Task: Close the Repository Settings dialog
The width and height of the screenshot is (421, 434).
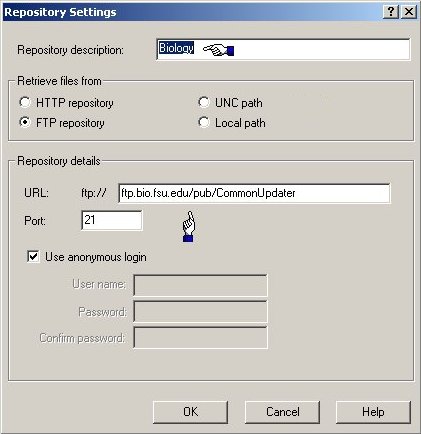Action: click(408, 12)
